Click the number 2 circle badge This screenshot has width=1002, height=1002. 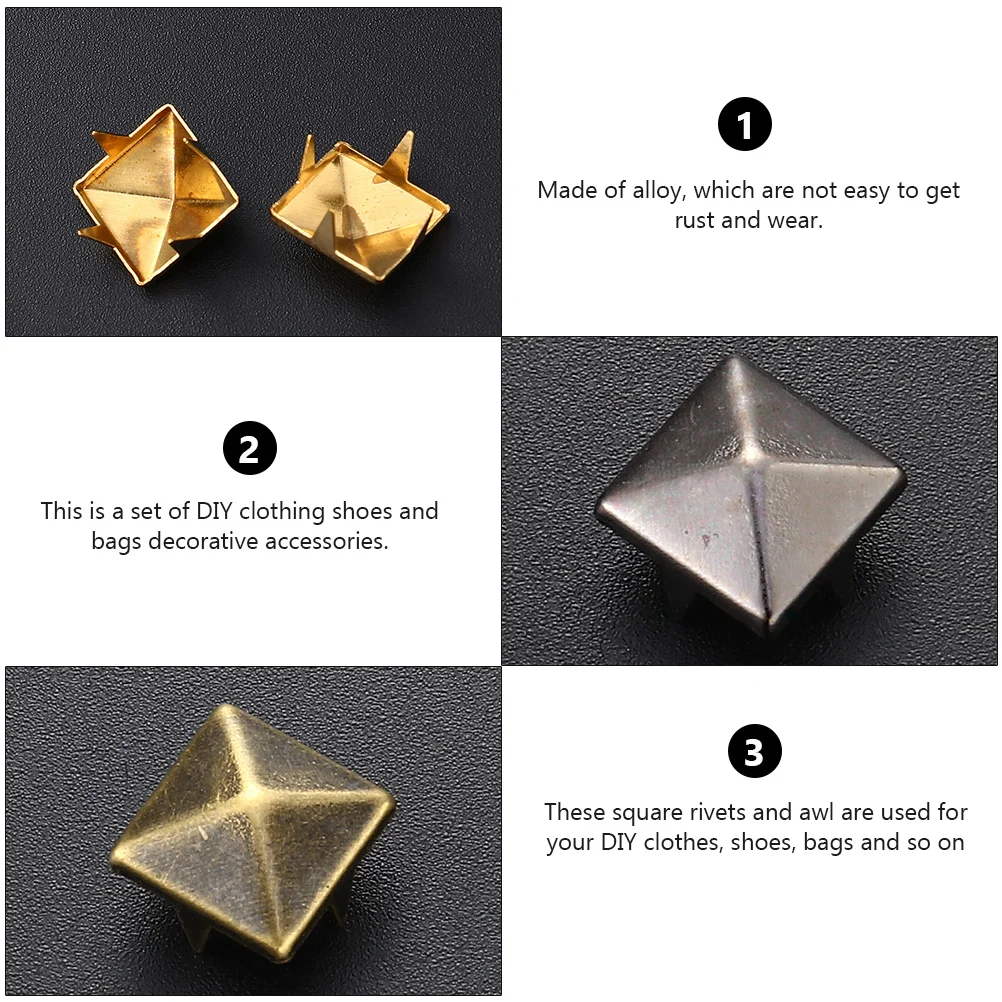tap(250, 448)
